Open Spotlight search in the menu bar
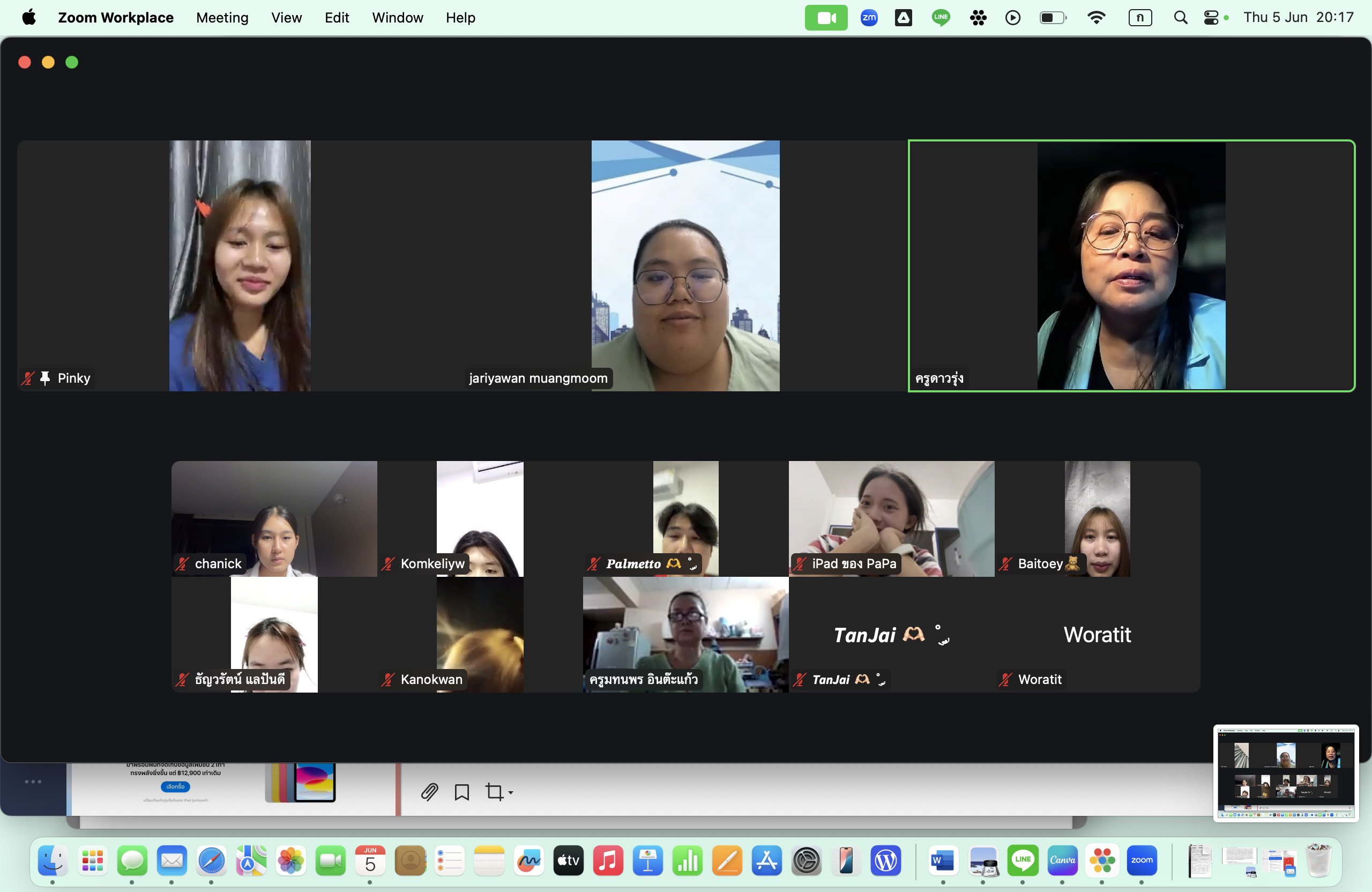The width and height of the screenshot is (1372, 892). click(x=1180, y=17)
